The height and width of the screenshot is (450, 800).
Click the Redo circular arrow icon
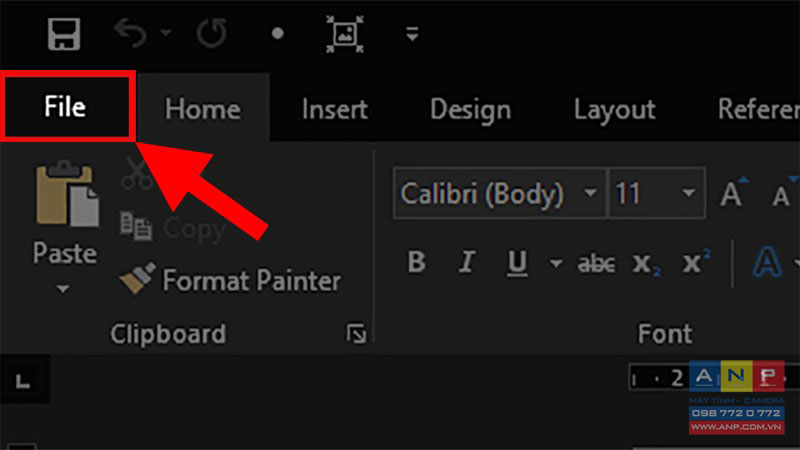click(x=212, y=33)
